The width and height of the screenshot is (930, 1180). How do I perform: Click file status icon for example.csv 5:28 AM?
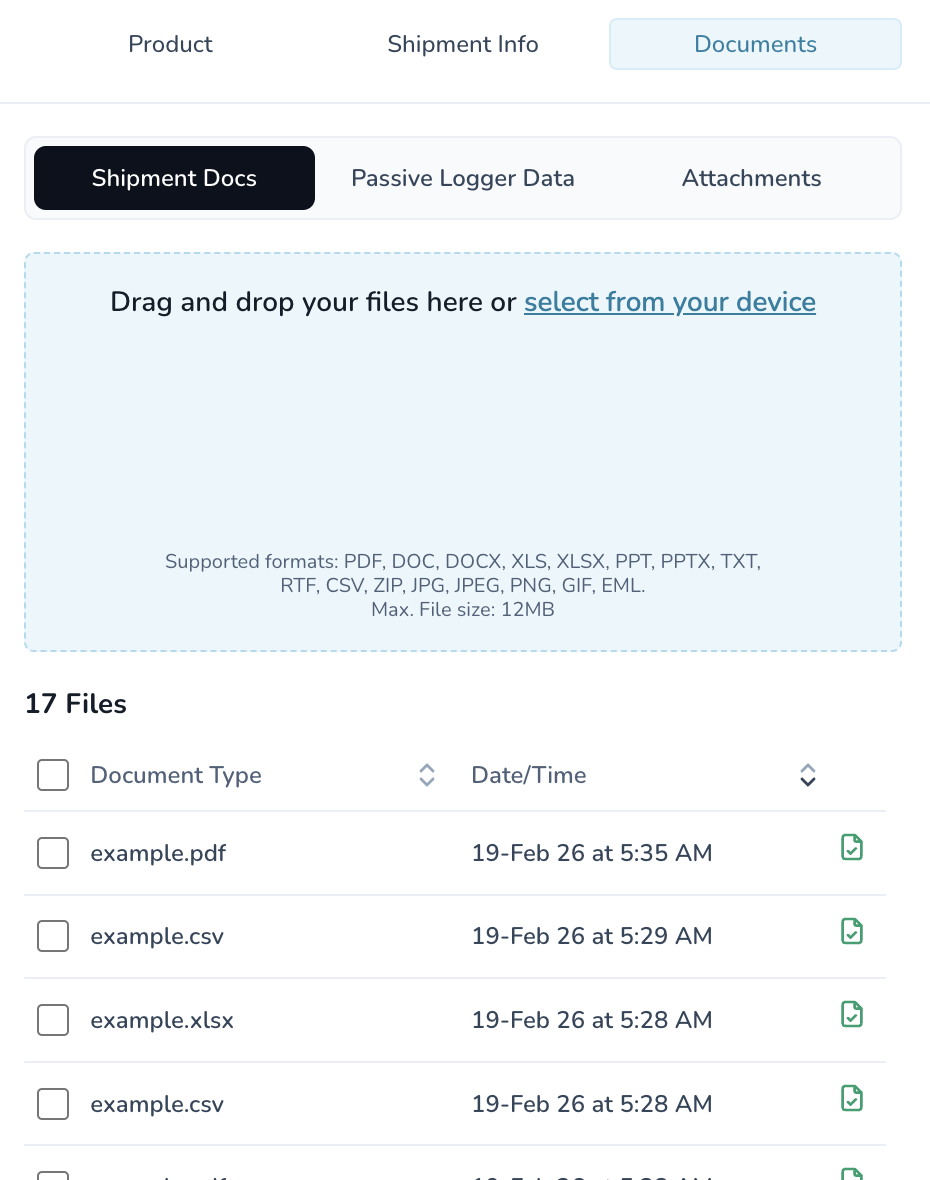click(852, 1098)
